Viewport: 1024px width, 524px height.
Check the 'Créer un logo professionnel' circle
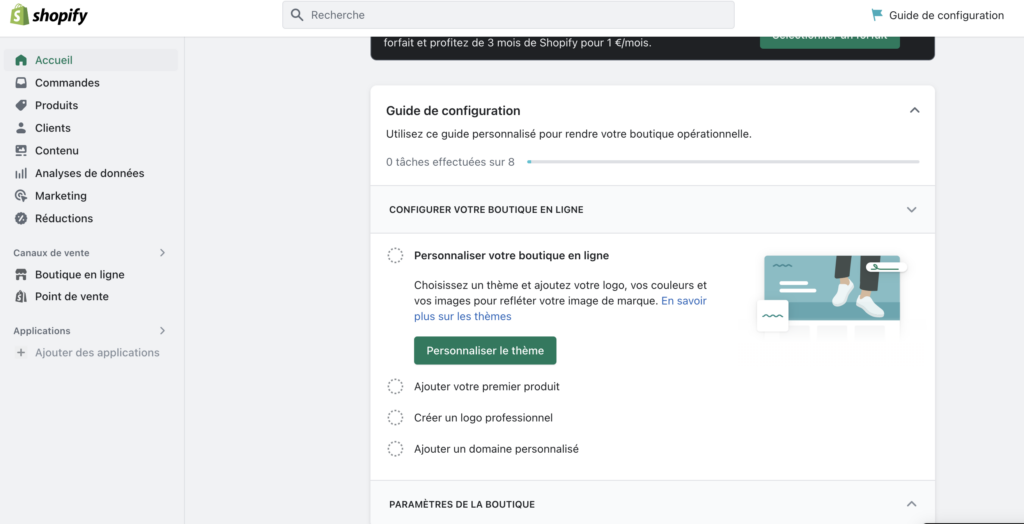pos(395,418)
